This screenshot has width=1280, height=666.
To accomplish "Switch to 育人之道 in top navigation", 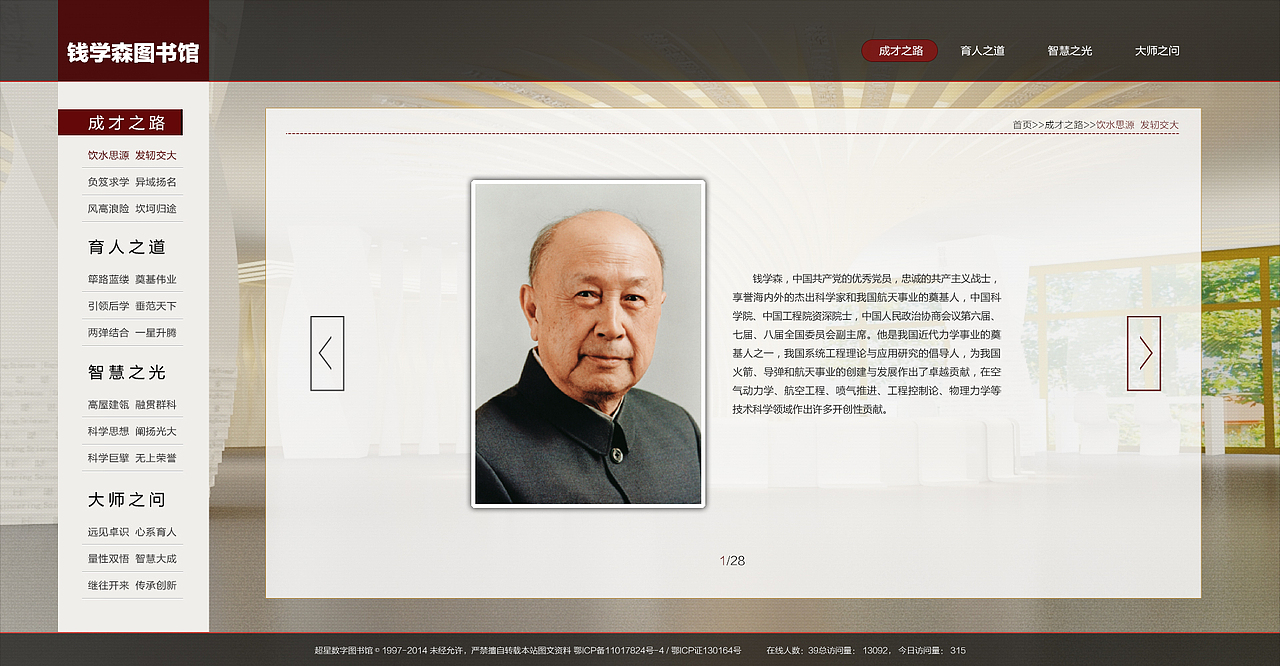I will (982, 50).
